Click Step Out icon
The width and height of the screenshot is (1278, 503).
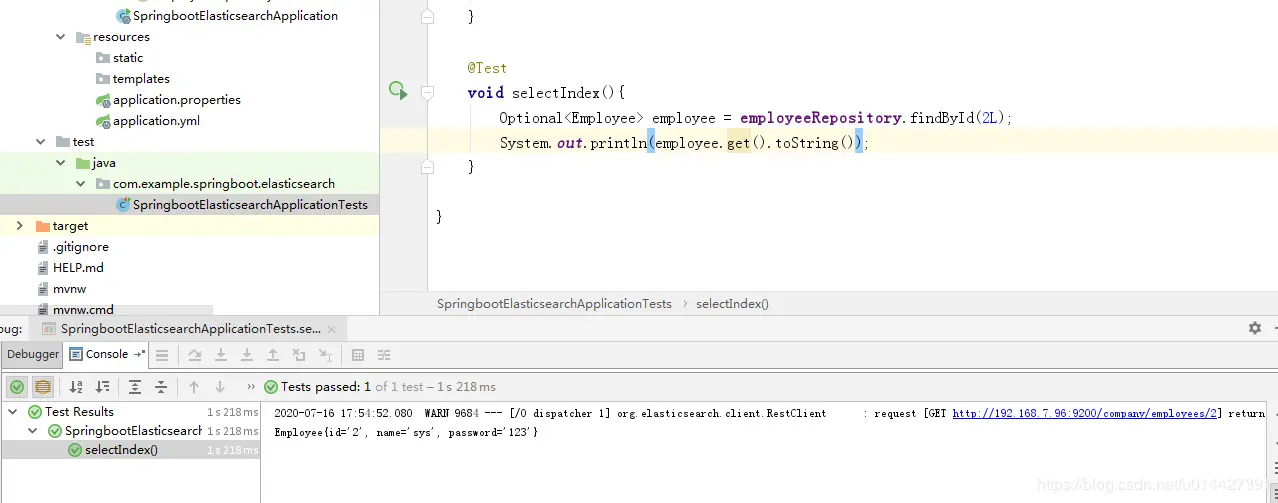tap(273, 355)
